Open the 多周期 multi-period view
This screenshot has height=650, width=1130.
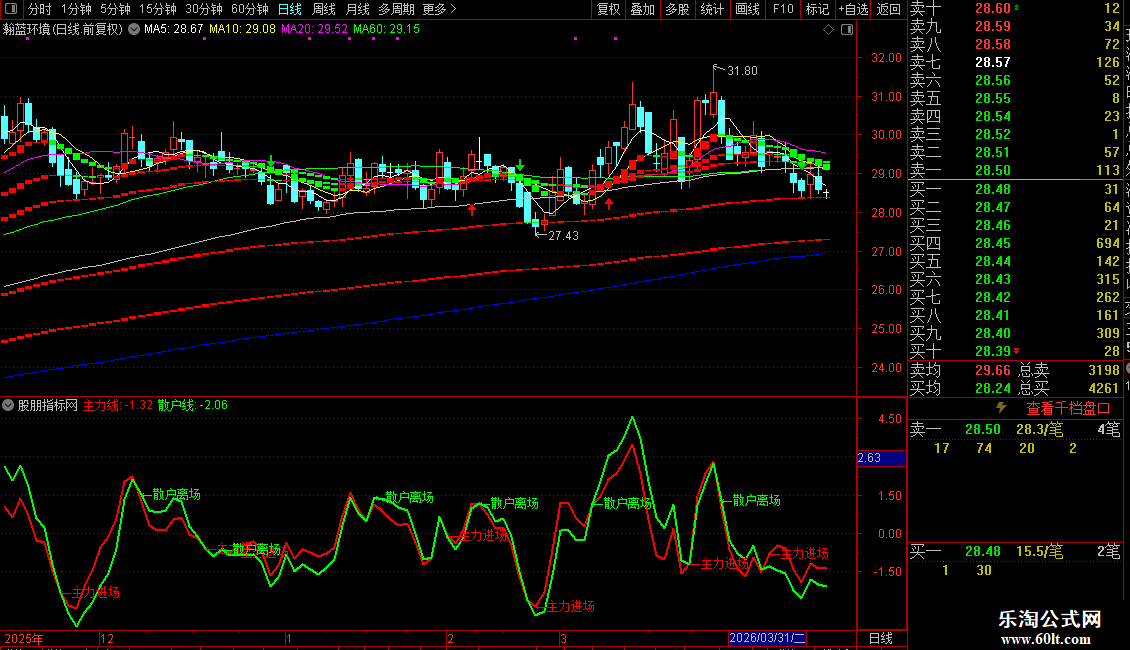[x=396, y=9]
